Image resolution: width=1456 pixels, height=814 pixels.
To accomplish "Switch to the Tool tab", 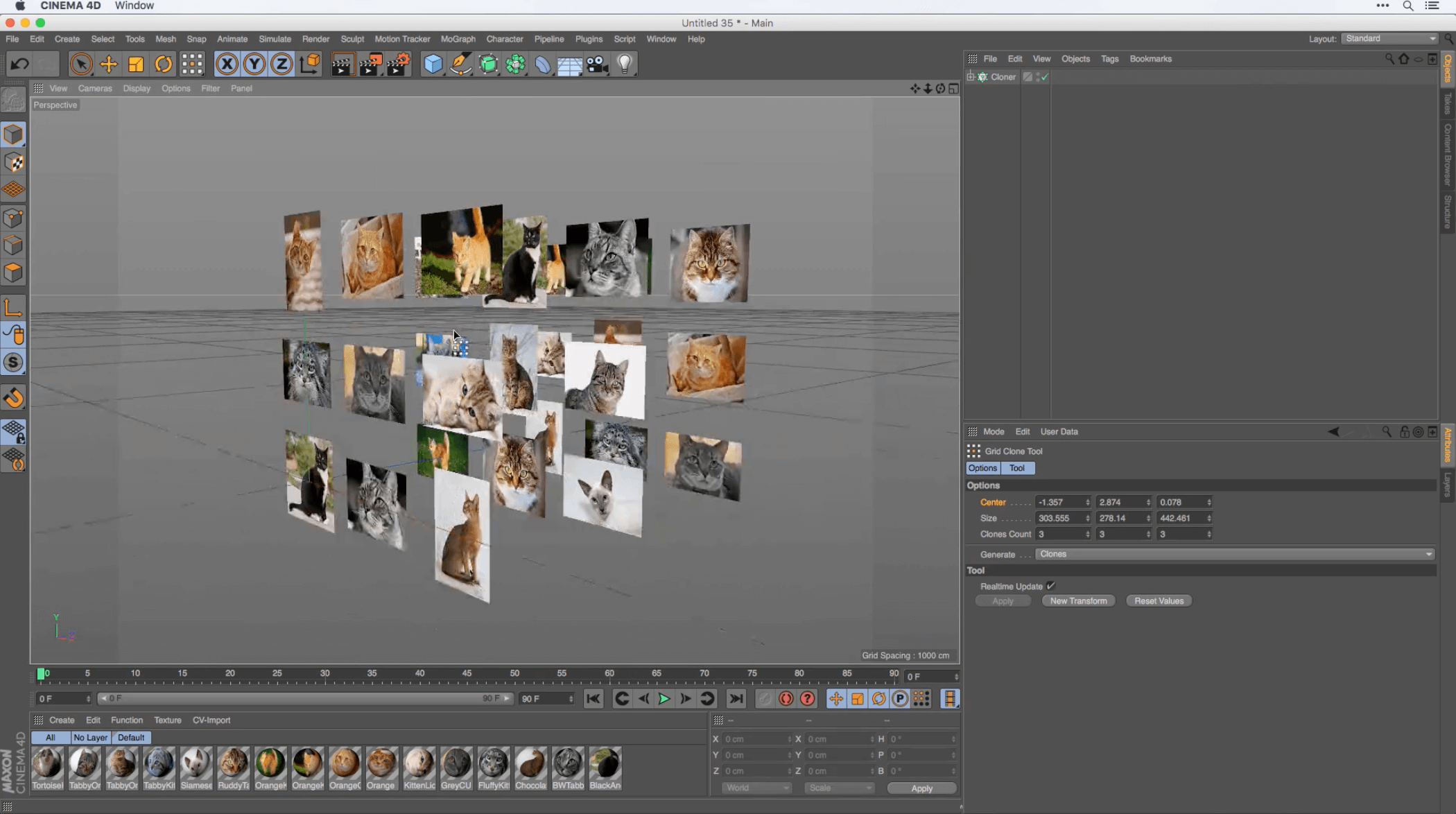I will point(1017,468).
